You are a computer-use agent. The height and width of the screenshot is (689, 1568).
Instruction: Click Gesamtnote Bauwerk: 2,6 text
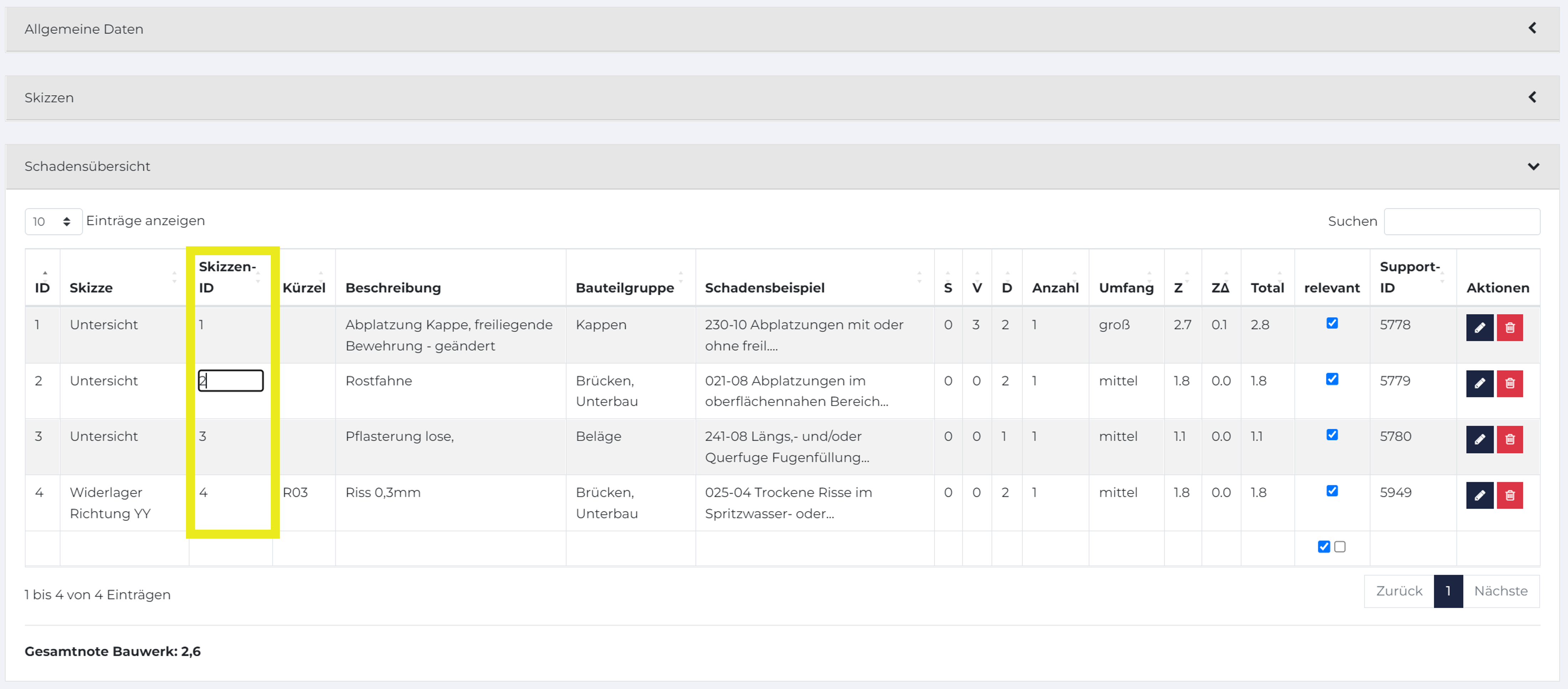click(113, 651)
